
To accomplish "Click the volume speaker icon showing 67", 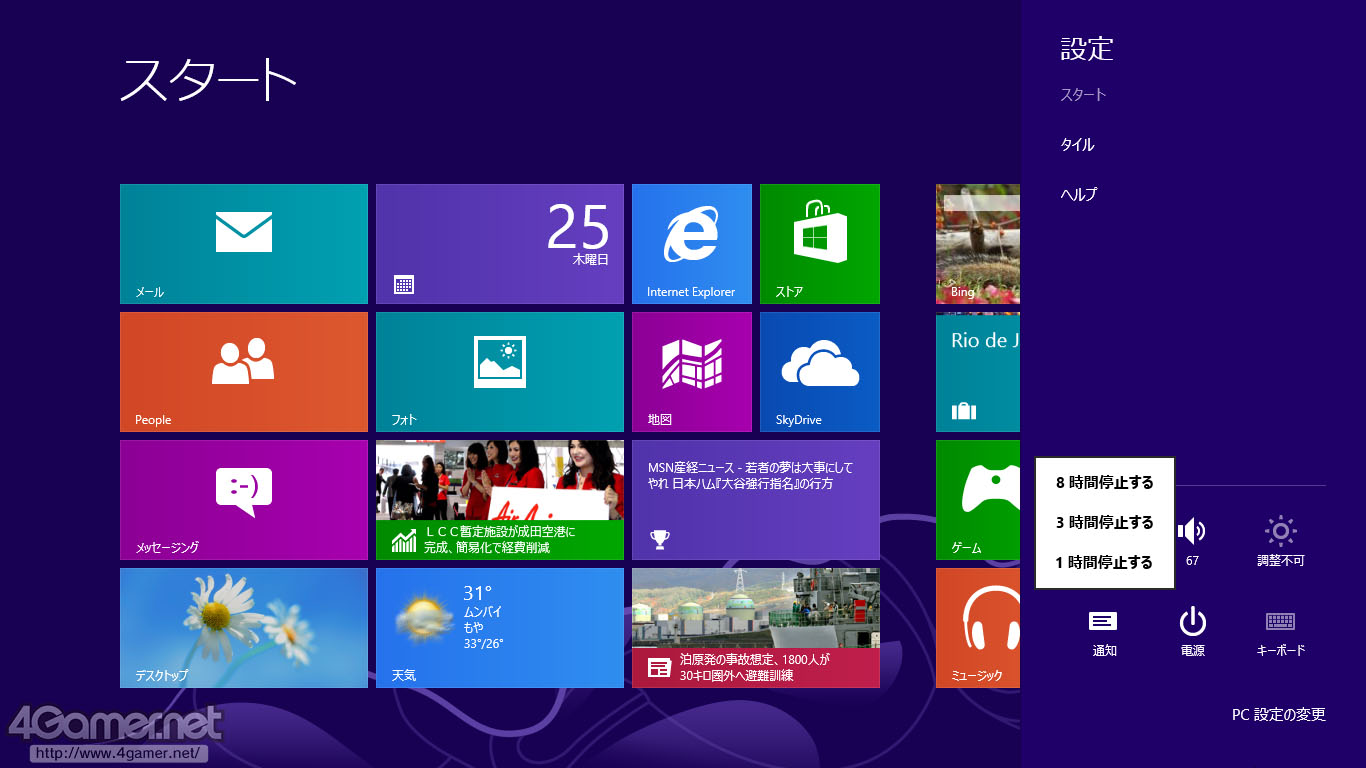I will [x=1192, y=531].
